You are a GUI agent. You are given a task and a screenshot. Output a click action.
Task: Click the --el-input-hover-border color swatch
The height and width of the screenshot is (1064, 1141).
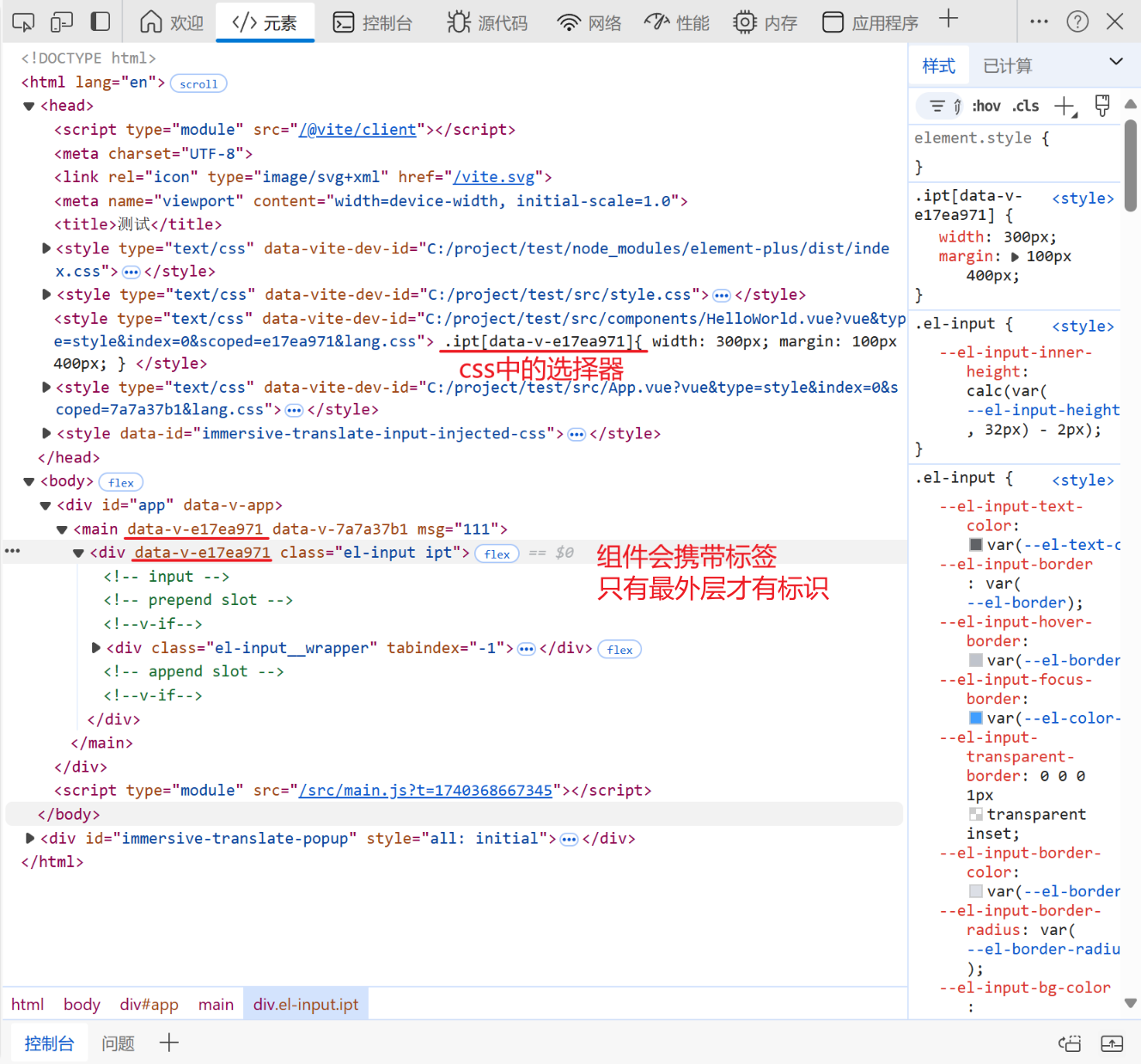[x=976, y=660]
